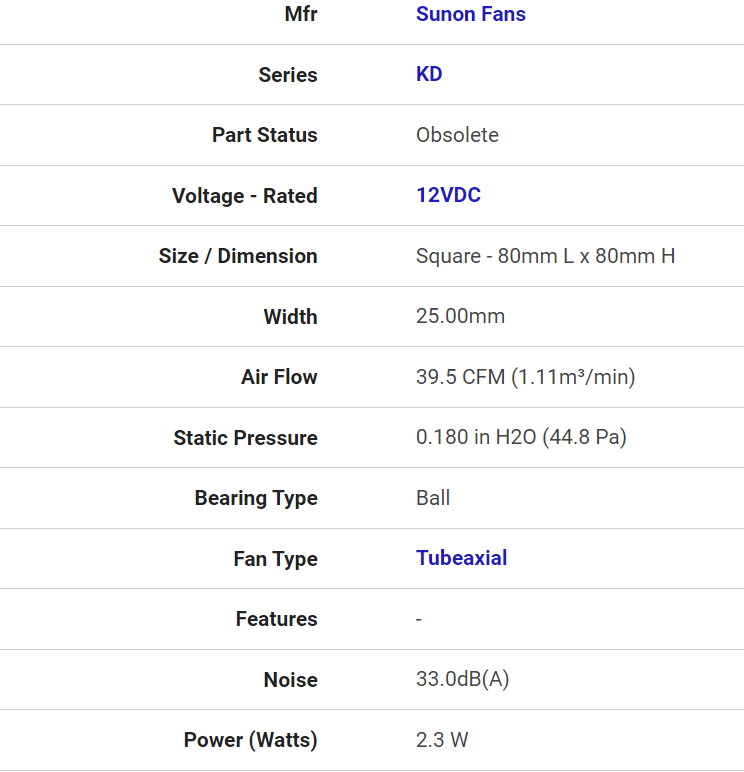Select the Mfr attribute label
The height and width of the screenshot is (772, 744).
(301, 14)
